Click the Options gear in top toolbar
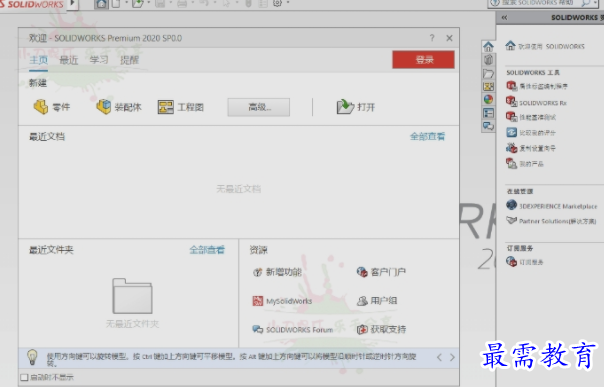604x387 pixels. (277, 3)
